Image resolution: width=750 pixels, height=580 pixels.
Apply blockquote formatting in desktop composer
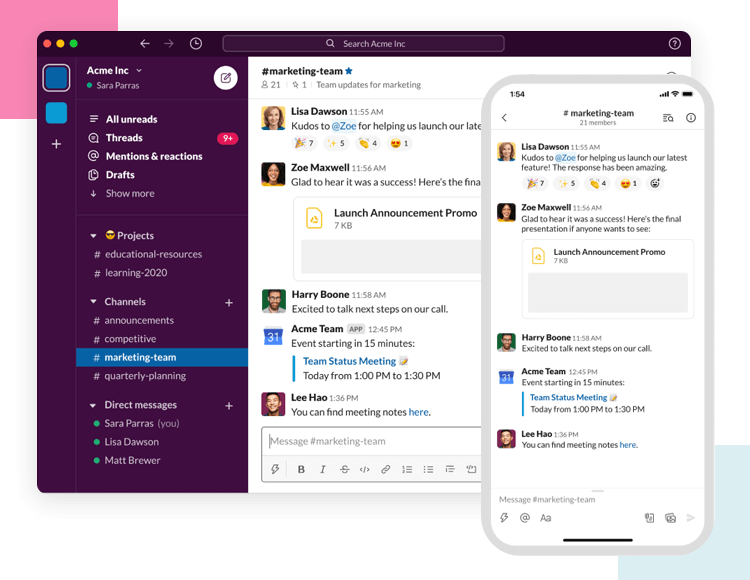click(450, 469)
